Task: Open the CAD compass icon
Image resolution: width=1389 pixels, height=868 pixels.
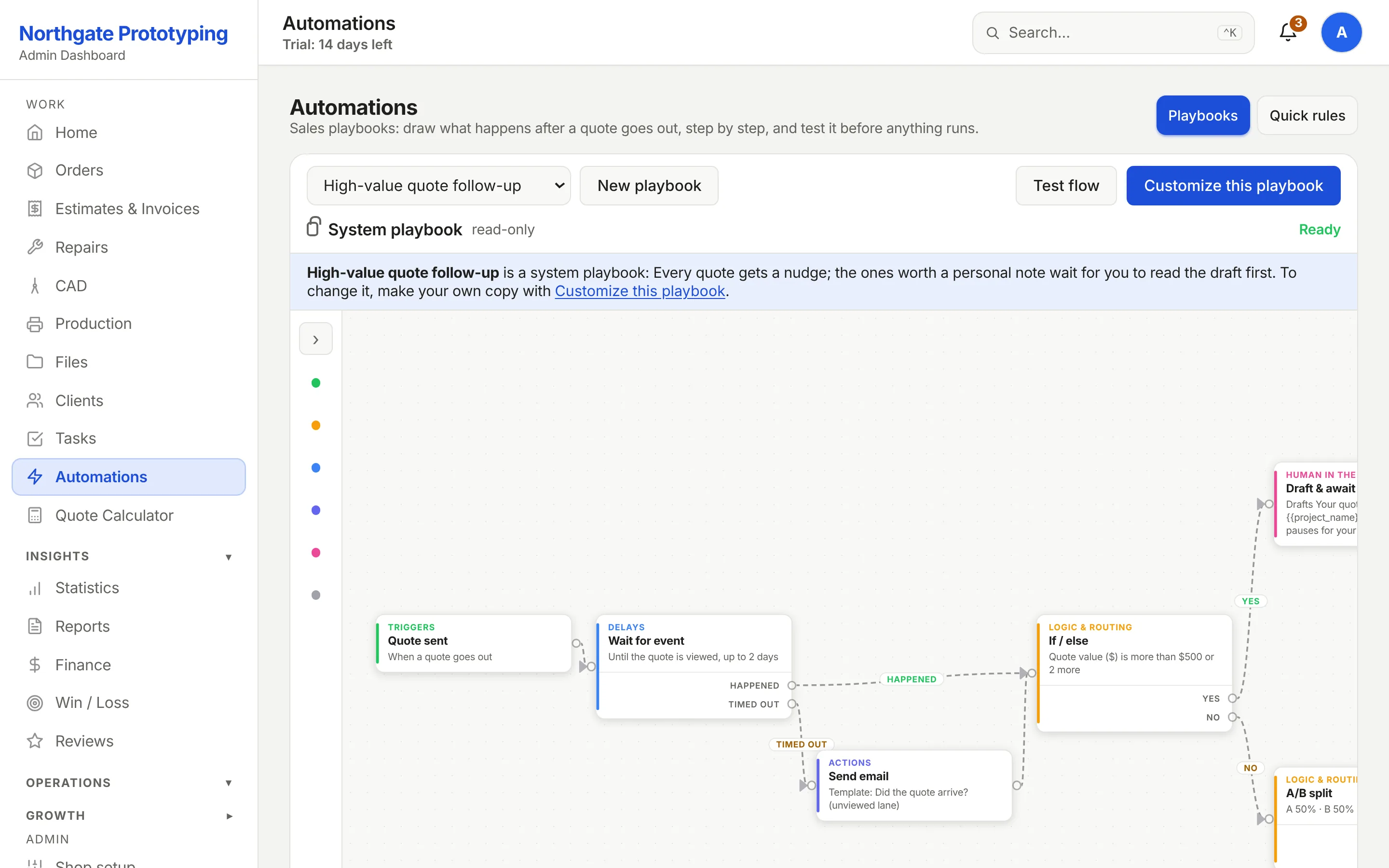Action: (35, 286)
